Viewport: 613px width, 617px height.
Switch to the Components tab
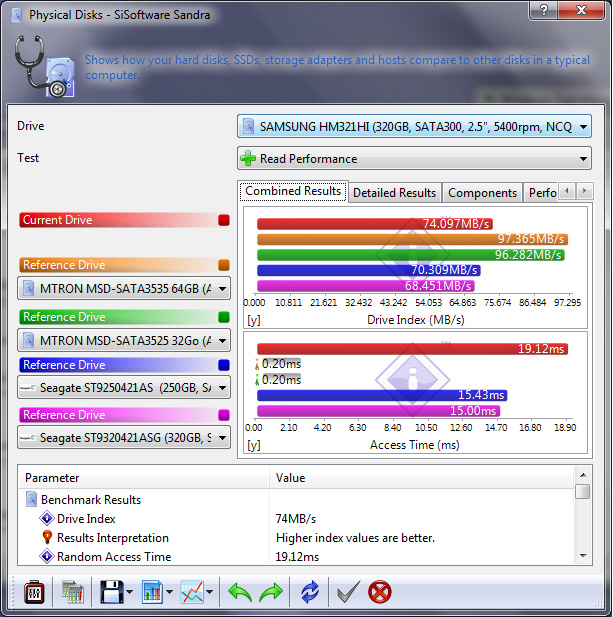tap(482, 193)
